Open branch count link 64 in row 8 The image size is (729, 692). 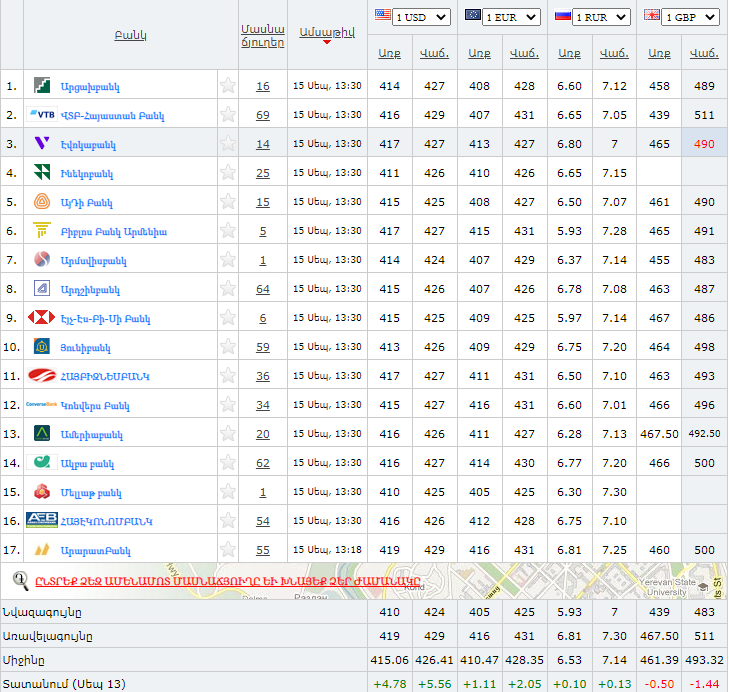pyautogui.click(x=263, y=289)
